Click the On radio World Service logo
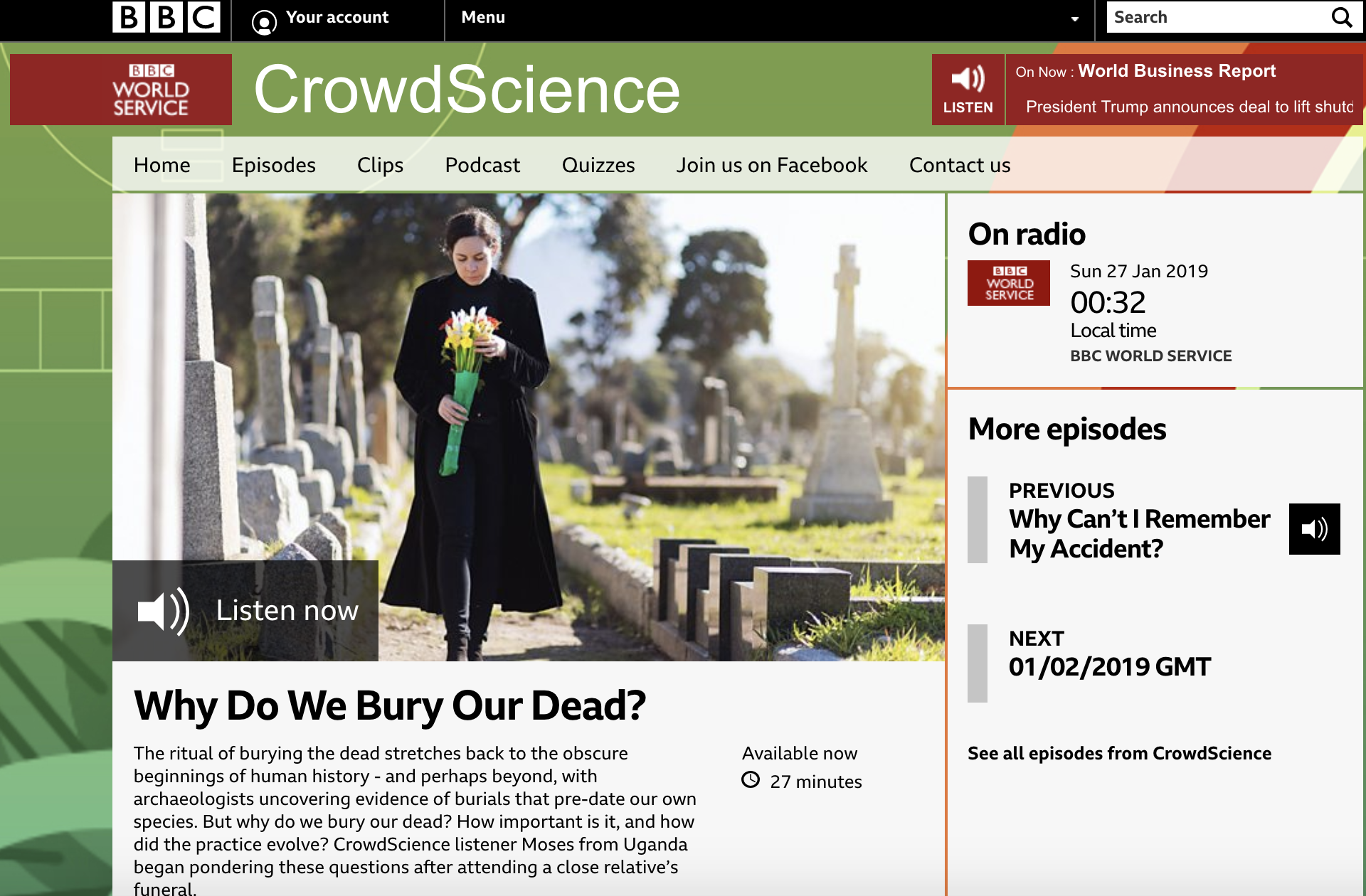 click(1009, 283)
